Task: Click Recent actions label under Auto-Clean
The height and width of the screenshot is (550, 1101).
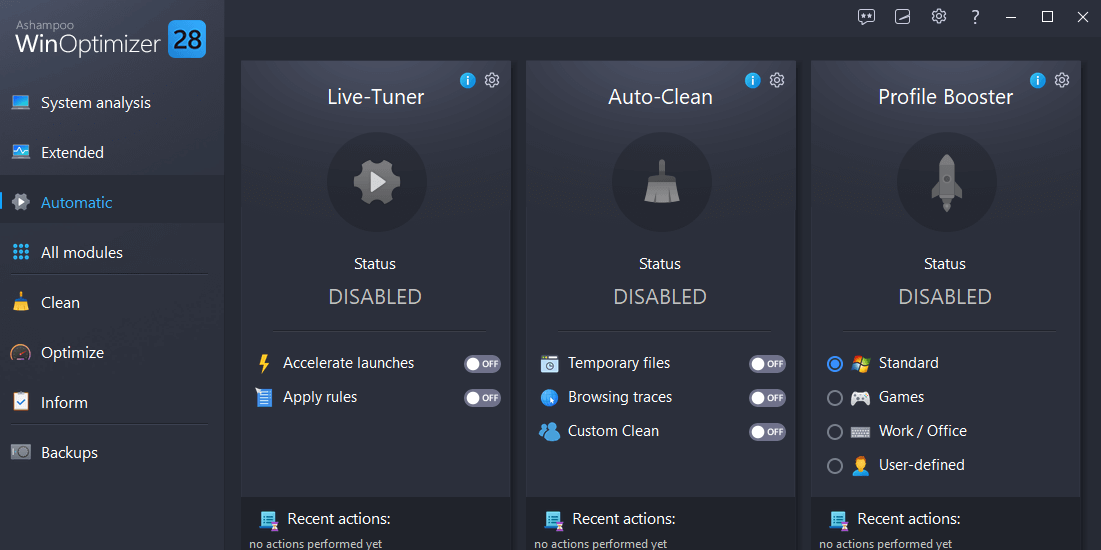Action: click(x=624, y=519)
